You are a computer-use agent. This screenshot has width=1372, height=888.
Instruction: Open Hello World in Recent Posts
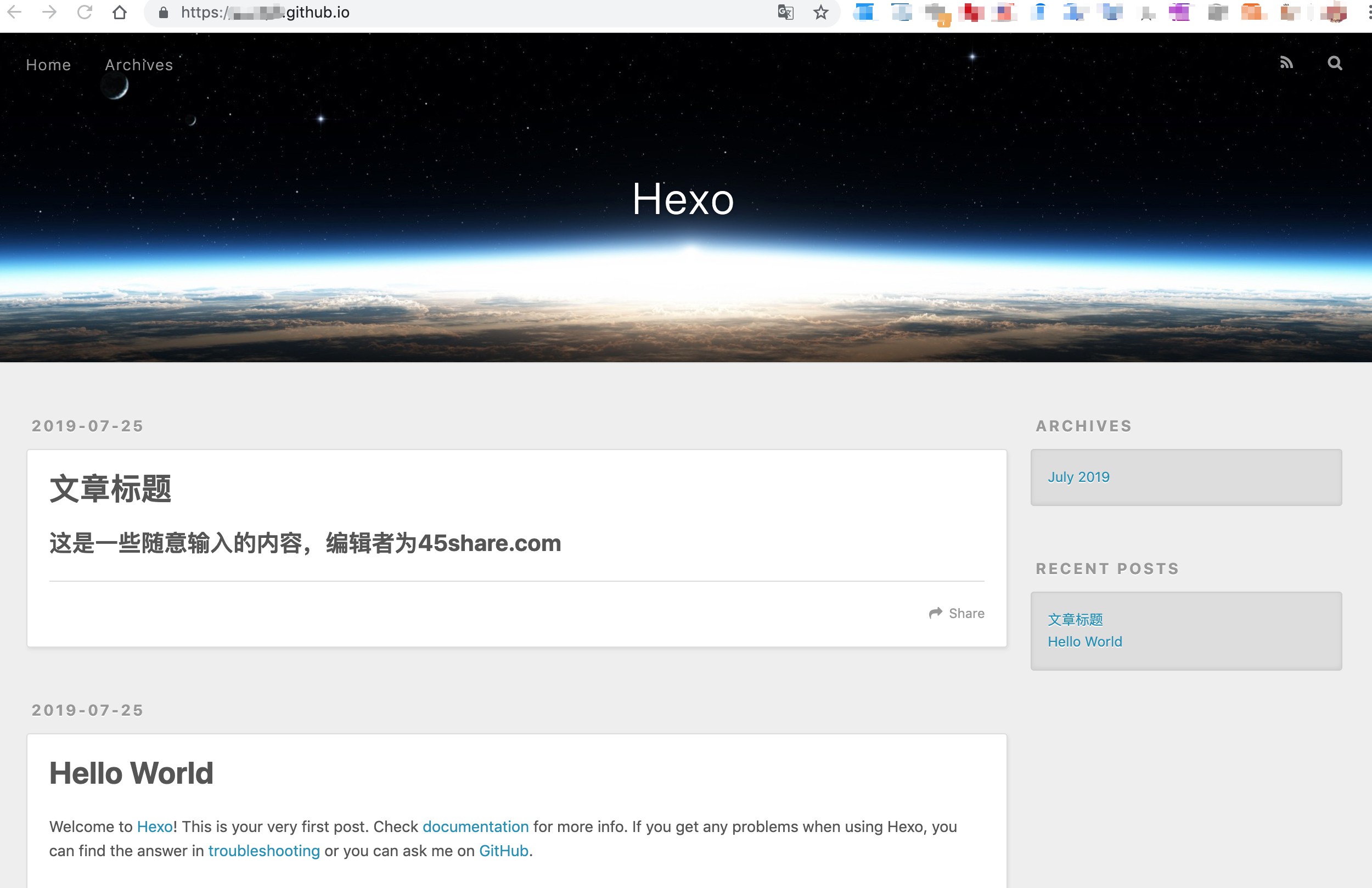pos(1084,642)
